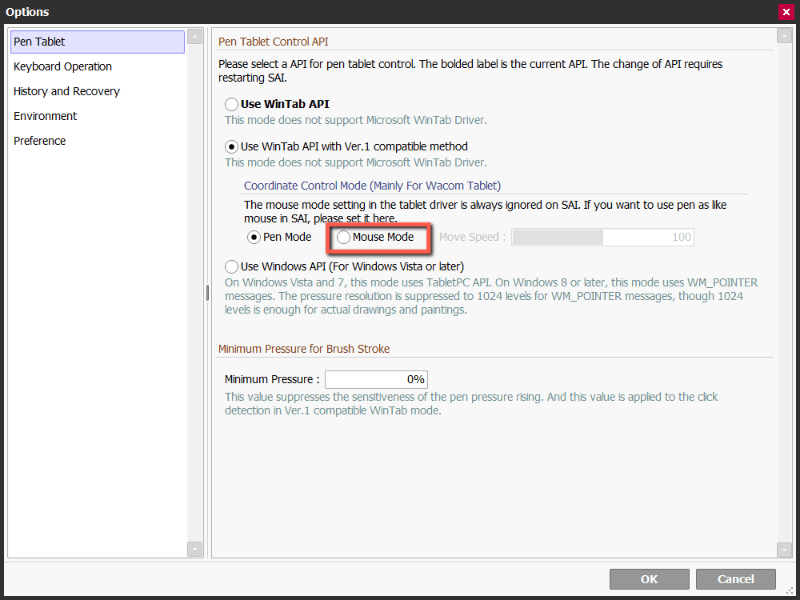Select Pen Mode radio option

tap(254, 237)
